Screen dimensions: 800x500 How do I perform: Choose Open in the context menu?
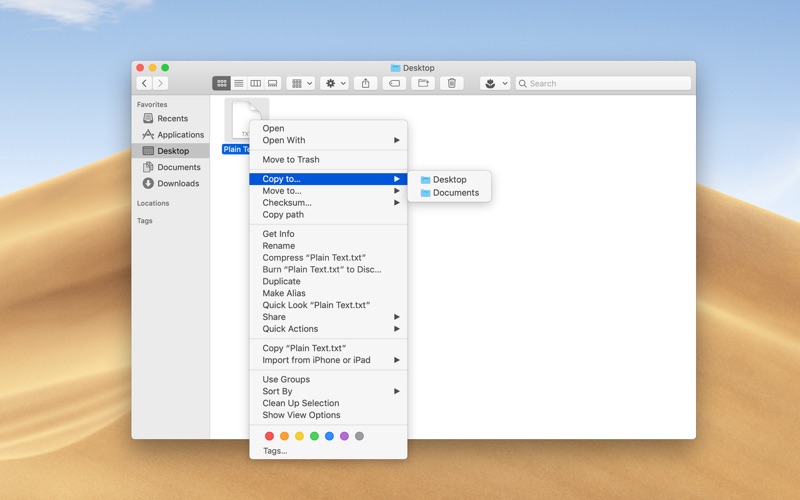click(x=328, y=128)
